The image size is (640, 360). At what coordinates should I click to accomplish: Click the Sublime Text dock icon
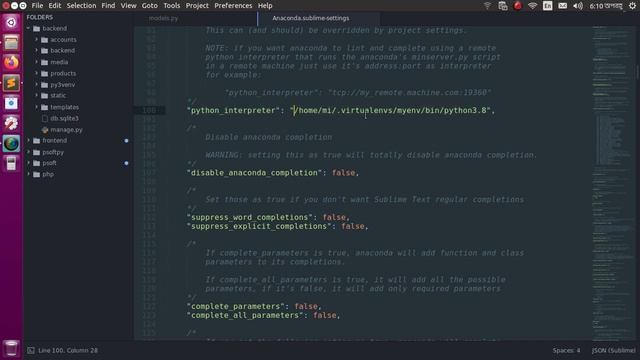pyautogui.click(x=11, y=83)
